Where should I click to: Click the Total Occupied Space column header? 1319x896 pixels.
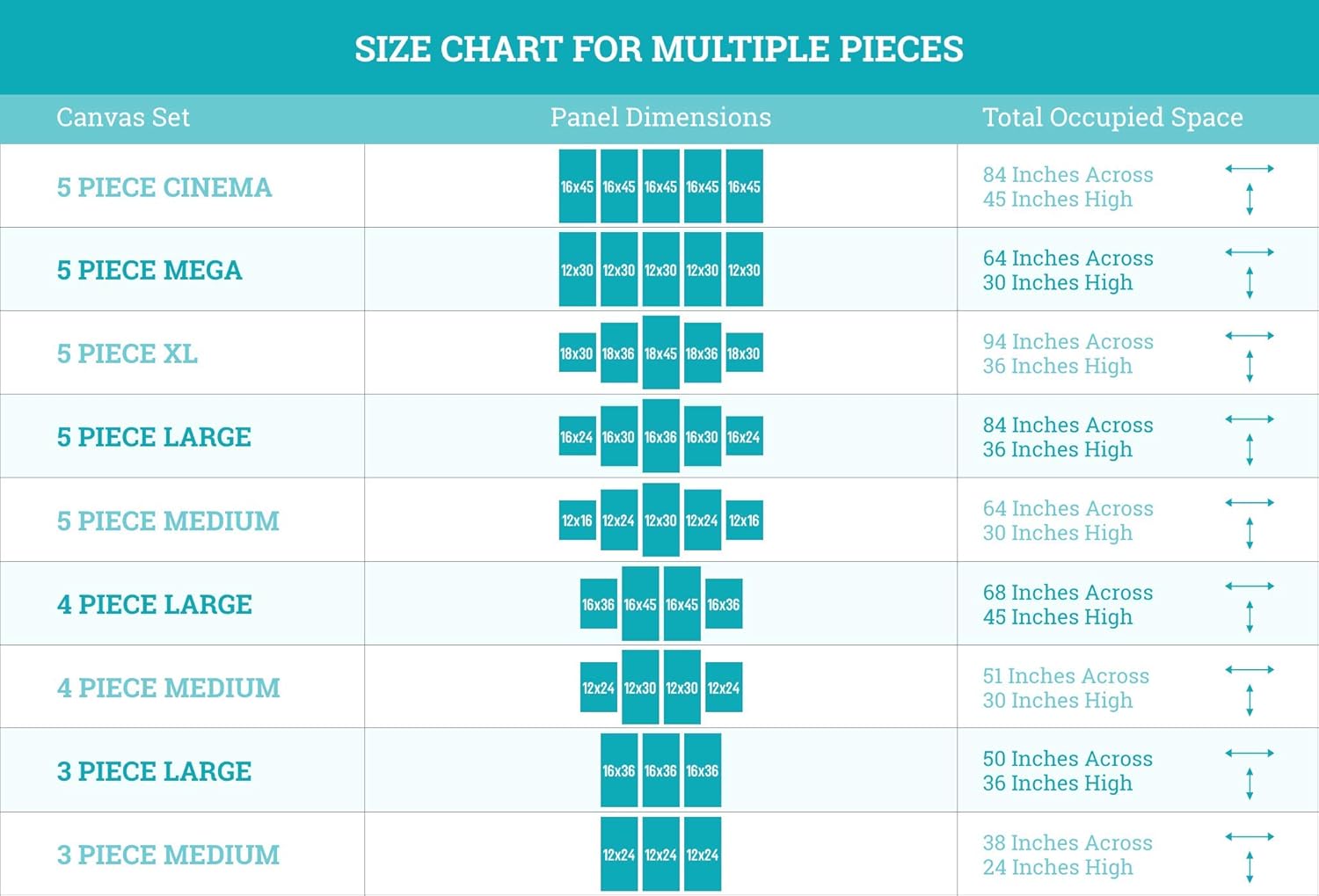[1112, 117]
